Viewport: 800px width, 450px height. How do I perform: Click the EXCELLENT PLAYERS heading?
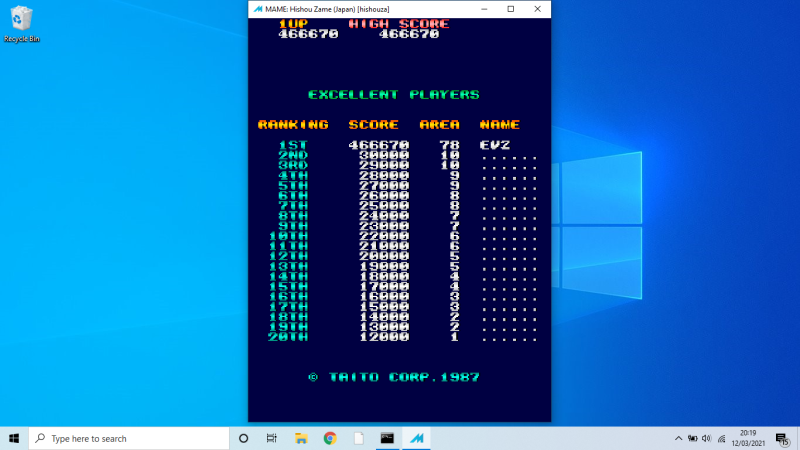click(x=394, y=94)
